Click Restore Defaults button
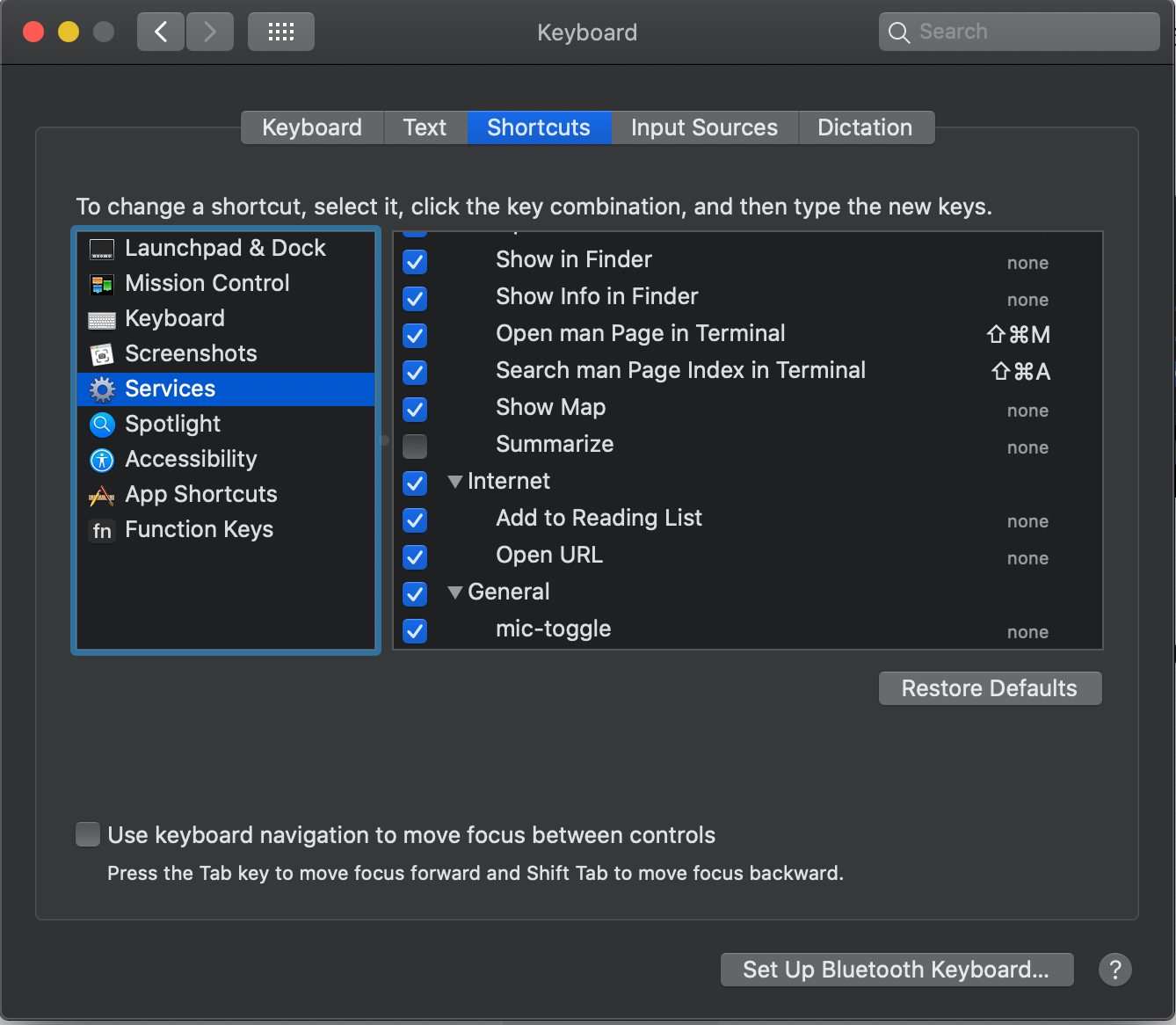Viewport: 1176px width, 1025px height. [x=990, y=688]
